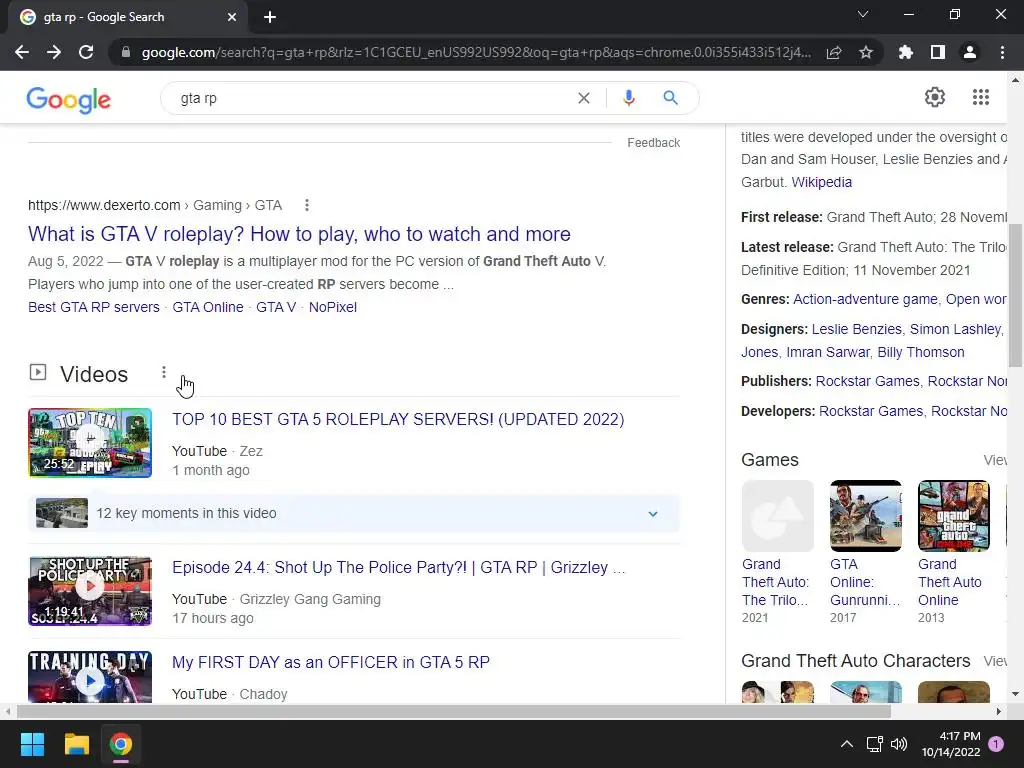Image resolution: width=1024 pixels, height=768 pixels.
Task: Open Grand Theft Auto: The Trilogy game card
Action: point(777,552)
